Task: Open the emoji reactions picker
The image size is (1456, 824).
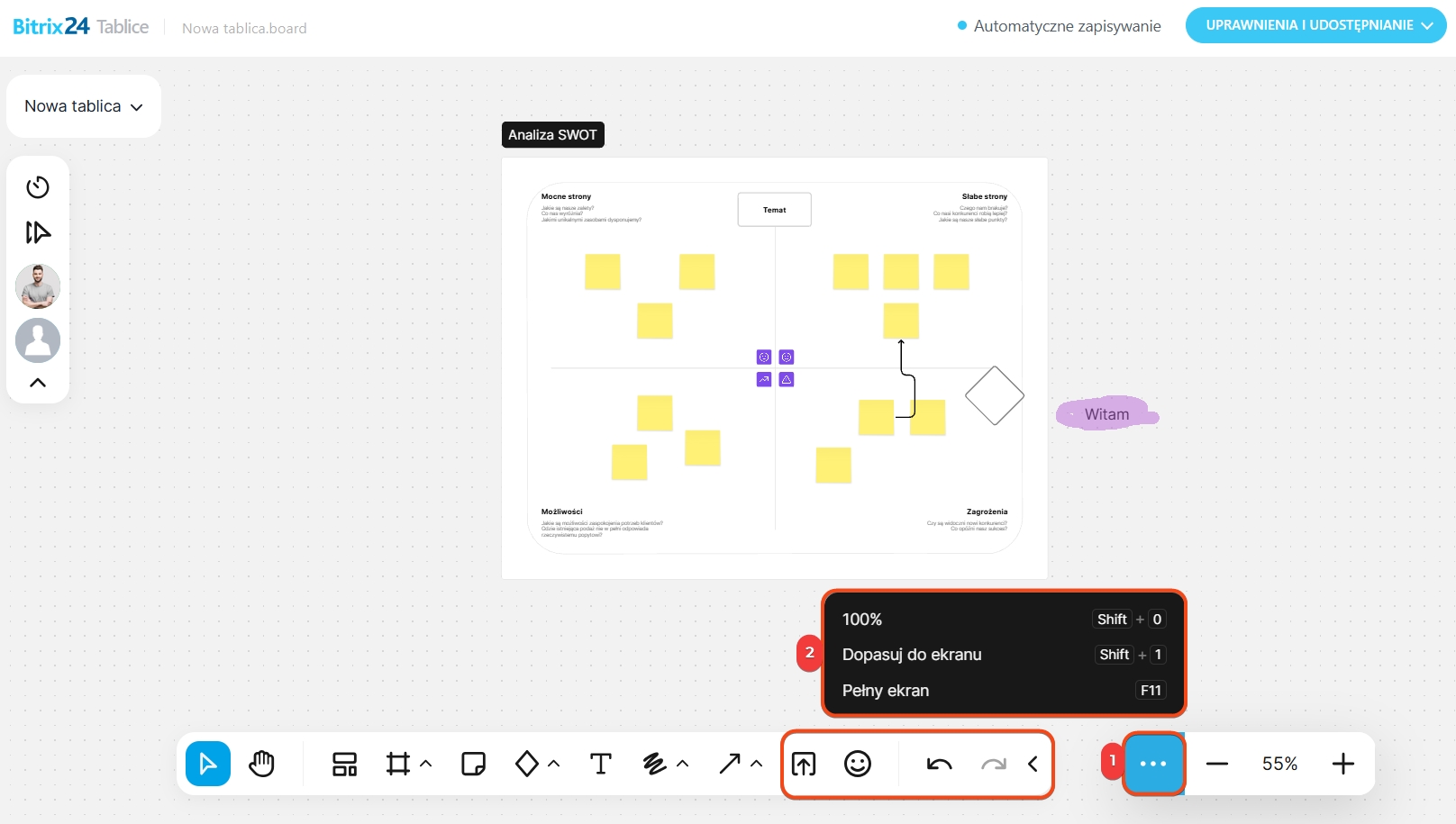Action: tap(857, 764)
